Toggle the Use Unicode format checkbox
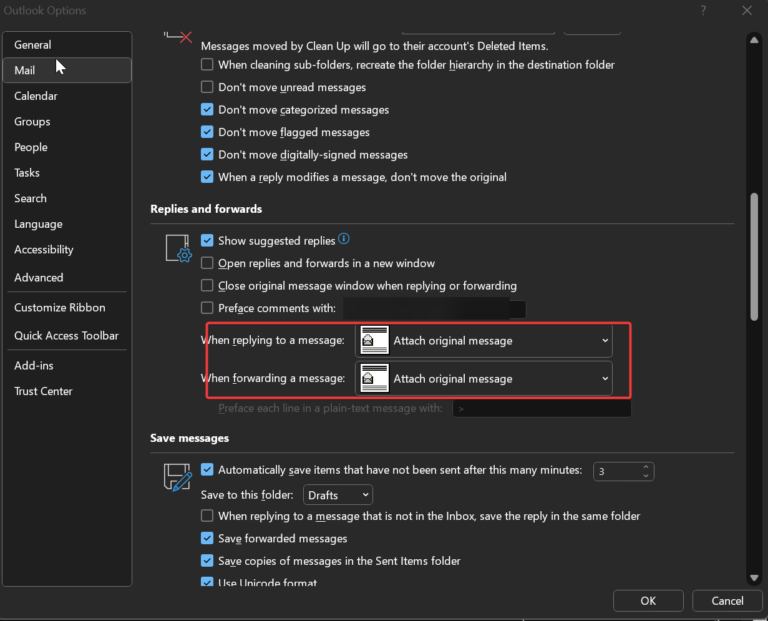This screenshot has width=768, height=621. click(207, 582)
